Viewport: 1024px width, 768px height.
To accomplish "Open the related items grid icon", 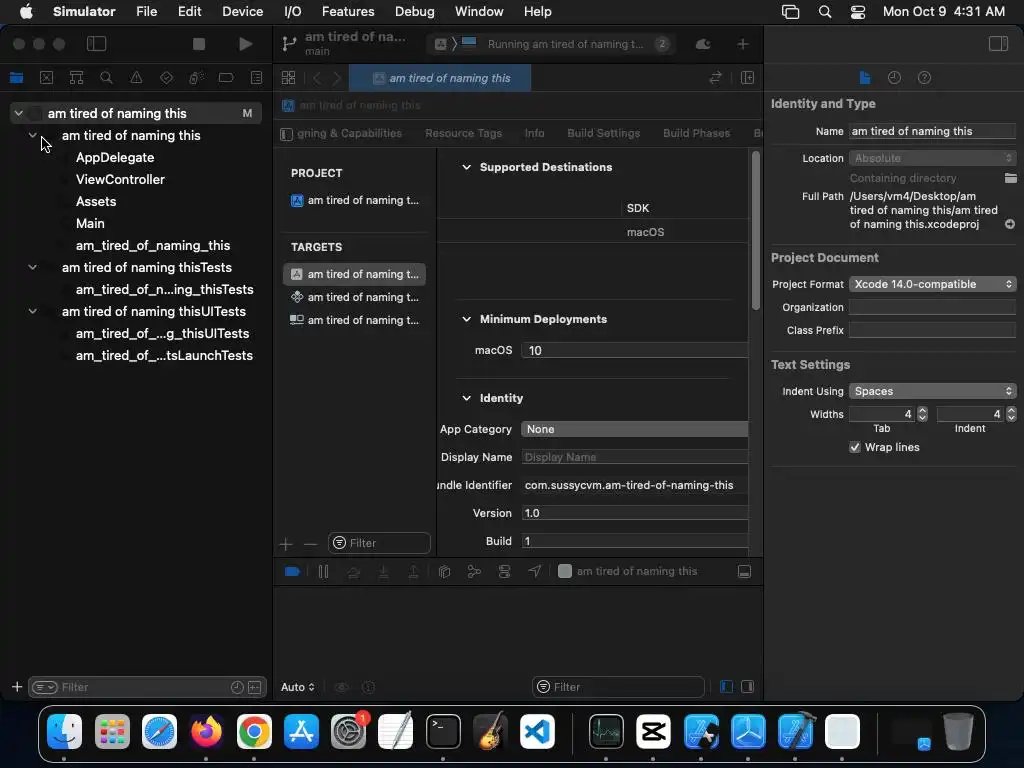I will click(x=288, y=78).
